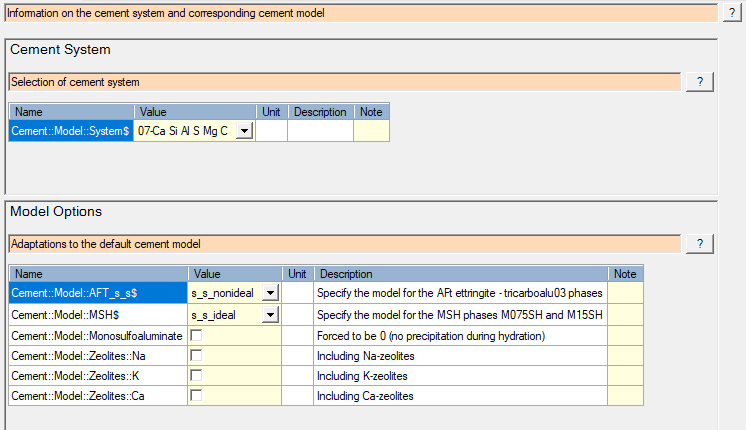Click the Unit header in Cement System table
Image resolution: width=746 pixels, height=430 pixels.
coord(271,112)
